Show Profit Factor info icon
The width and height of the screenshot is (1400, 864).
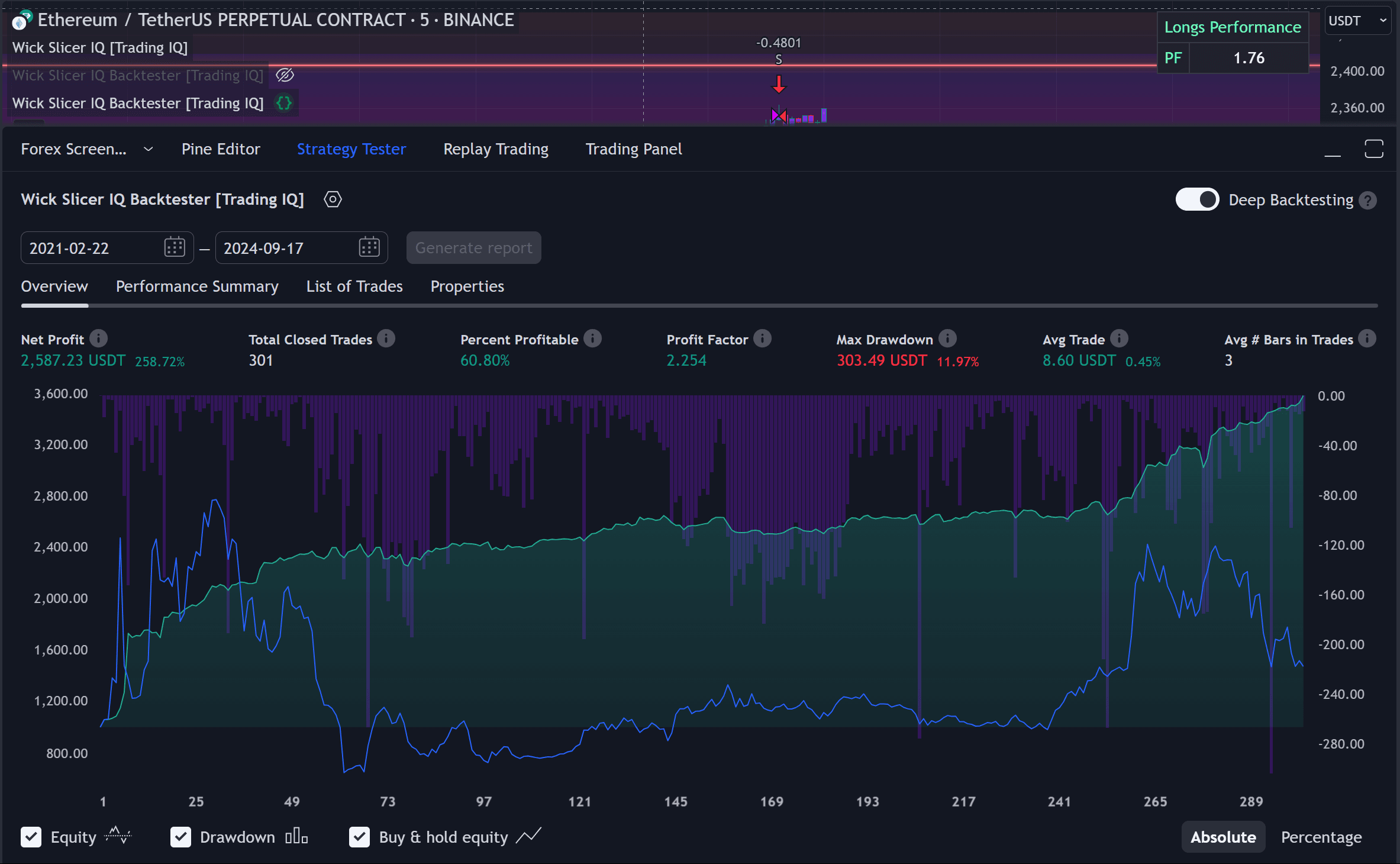(x=762, y=338)
